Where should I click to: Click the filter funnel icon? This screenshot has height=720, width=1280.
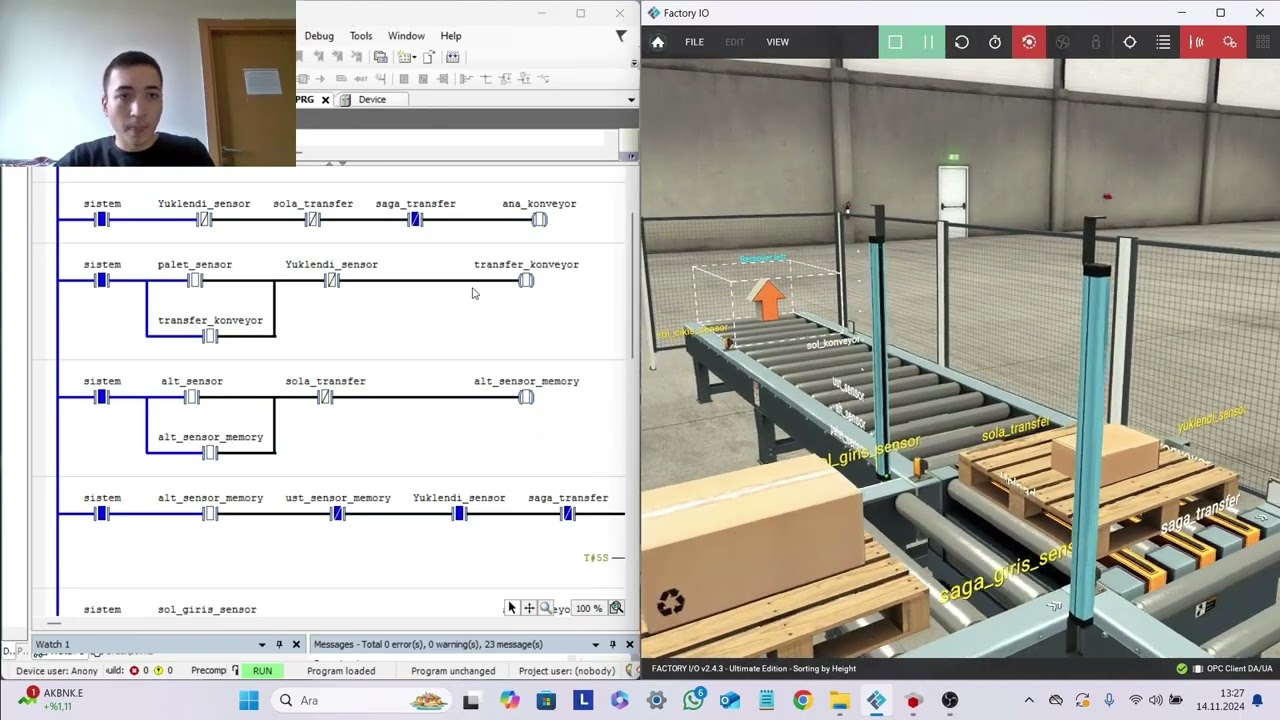(621, 36)
